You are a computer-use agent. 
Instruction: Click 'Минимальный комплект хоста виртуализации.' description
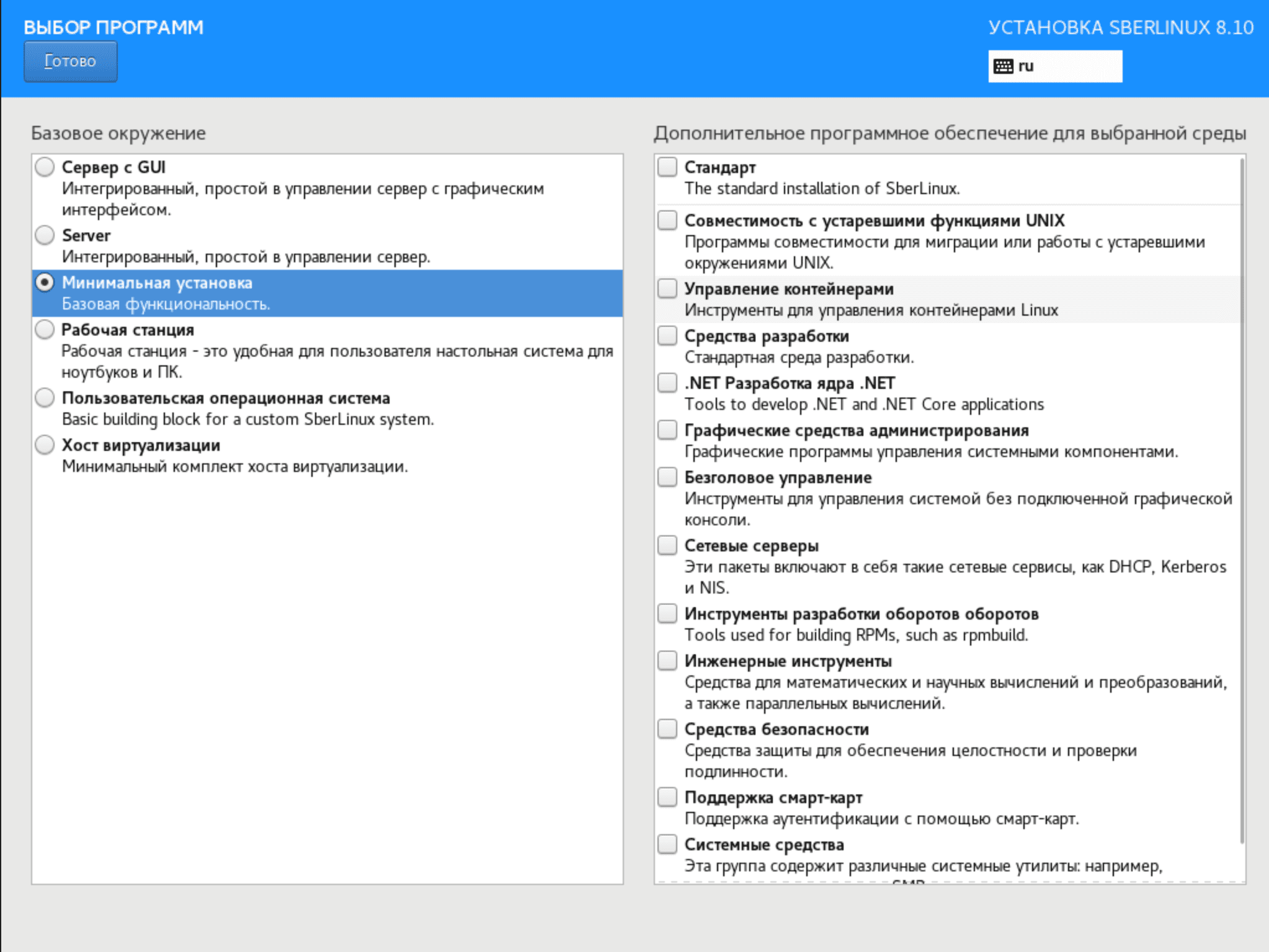click(x=235, y=466)
